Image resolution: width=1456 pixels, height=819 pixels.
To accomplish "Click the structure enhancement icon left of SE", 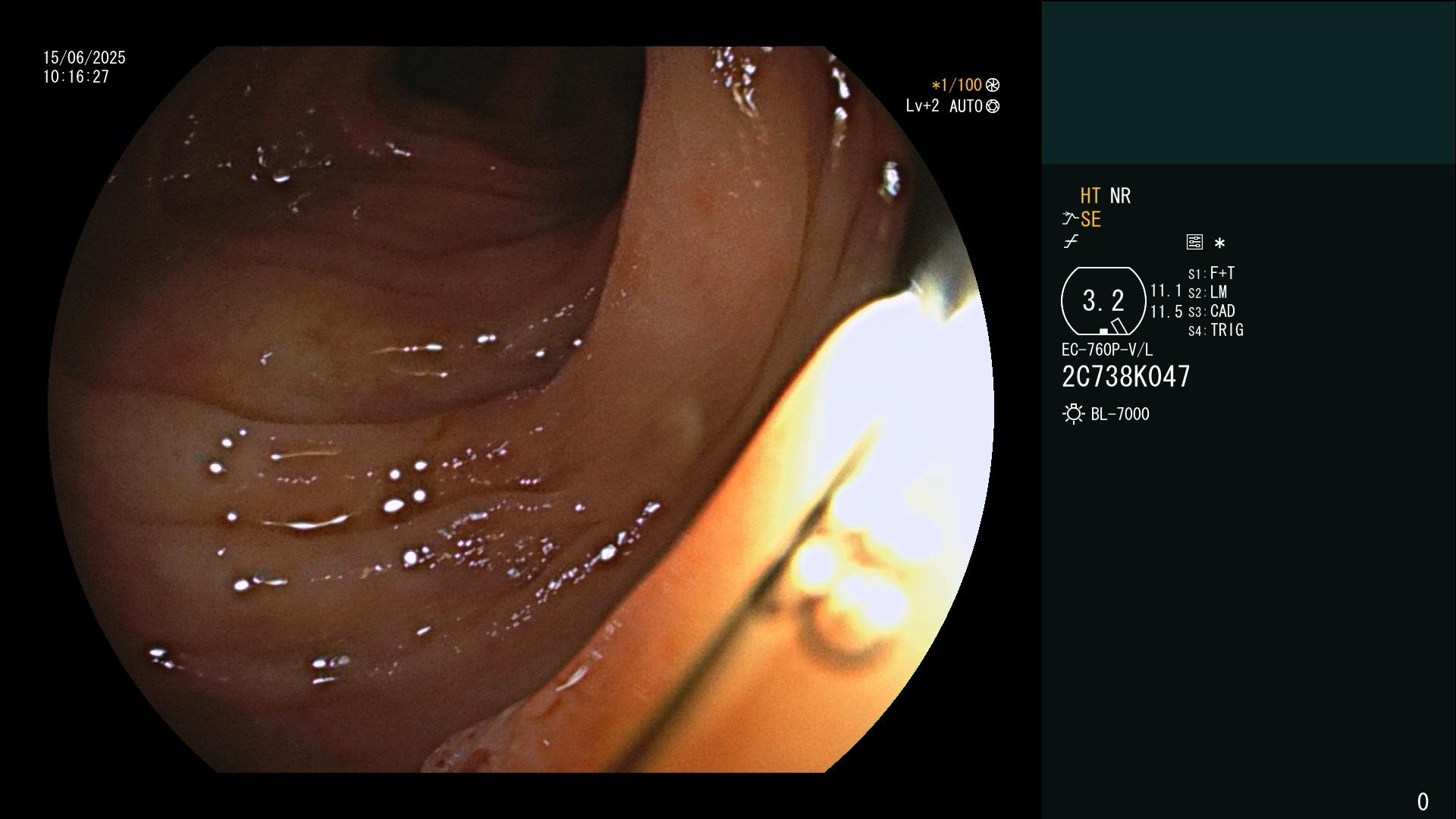I will tap(1070, 219).
